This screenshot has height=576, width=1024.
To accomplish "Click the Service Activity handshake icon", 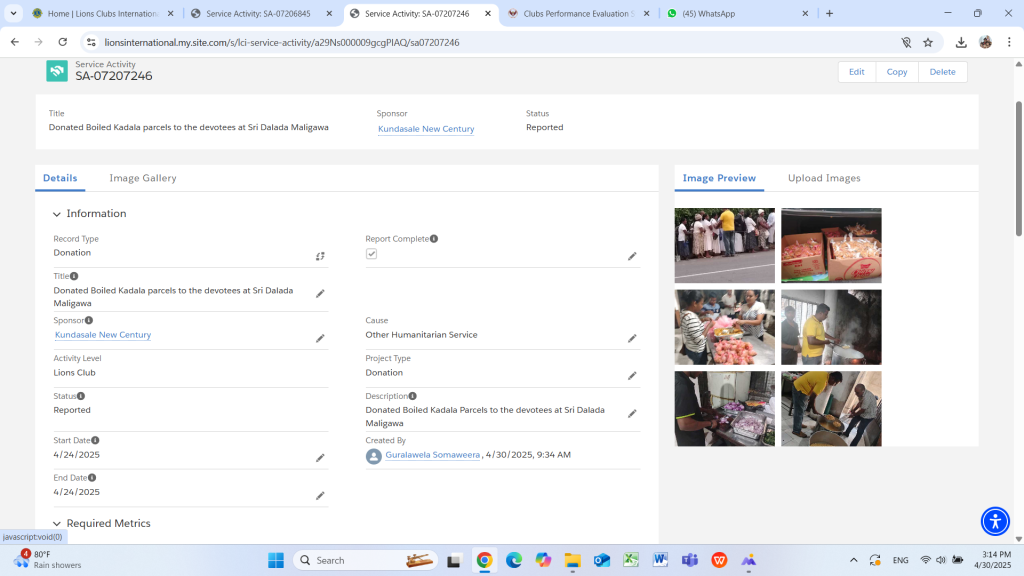I will click(57, 71).
